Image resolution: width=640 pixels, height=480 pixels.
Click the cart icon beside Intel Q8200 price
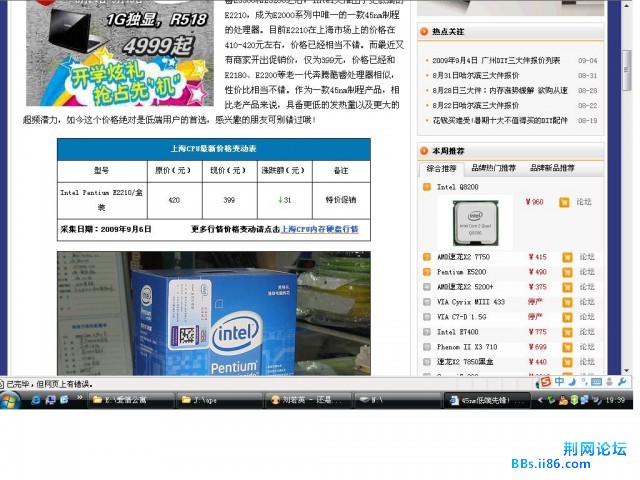click(564, 202)
